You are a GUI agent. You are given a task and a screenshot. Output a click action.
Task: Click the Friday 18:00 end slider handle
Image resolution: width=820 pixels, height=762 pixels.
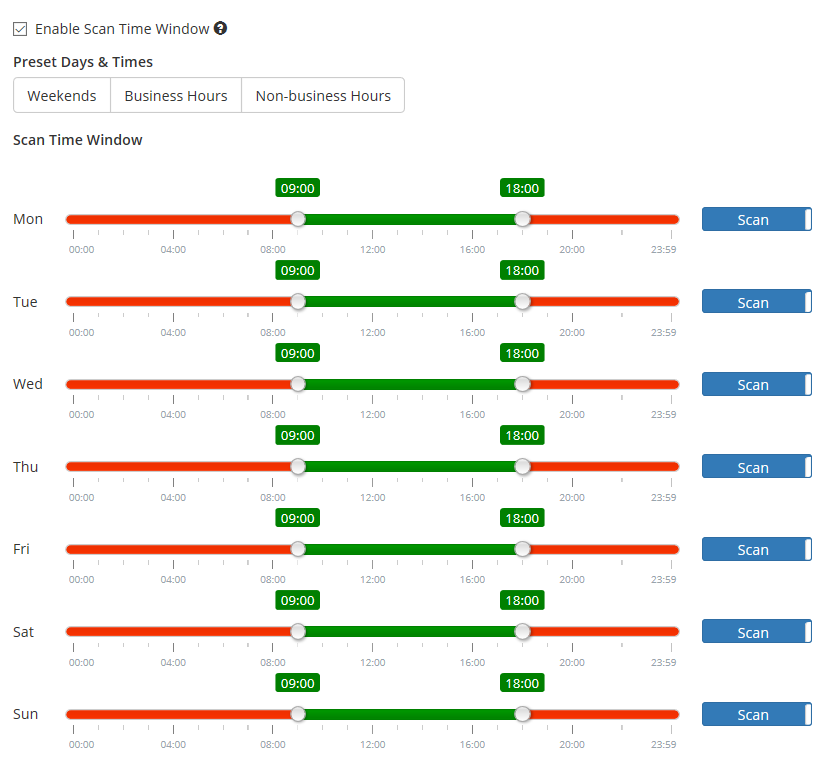(x=522, y=549)
